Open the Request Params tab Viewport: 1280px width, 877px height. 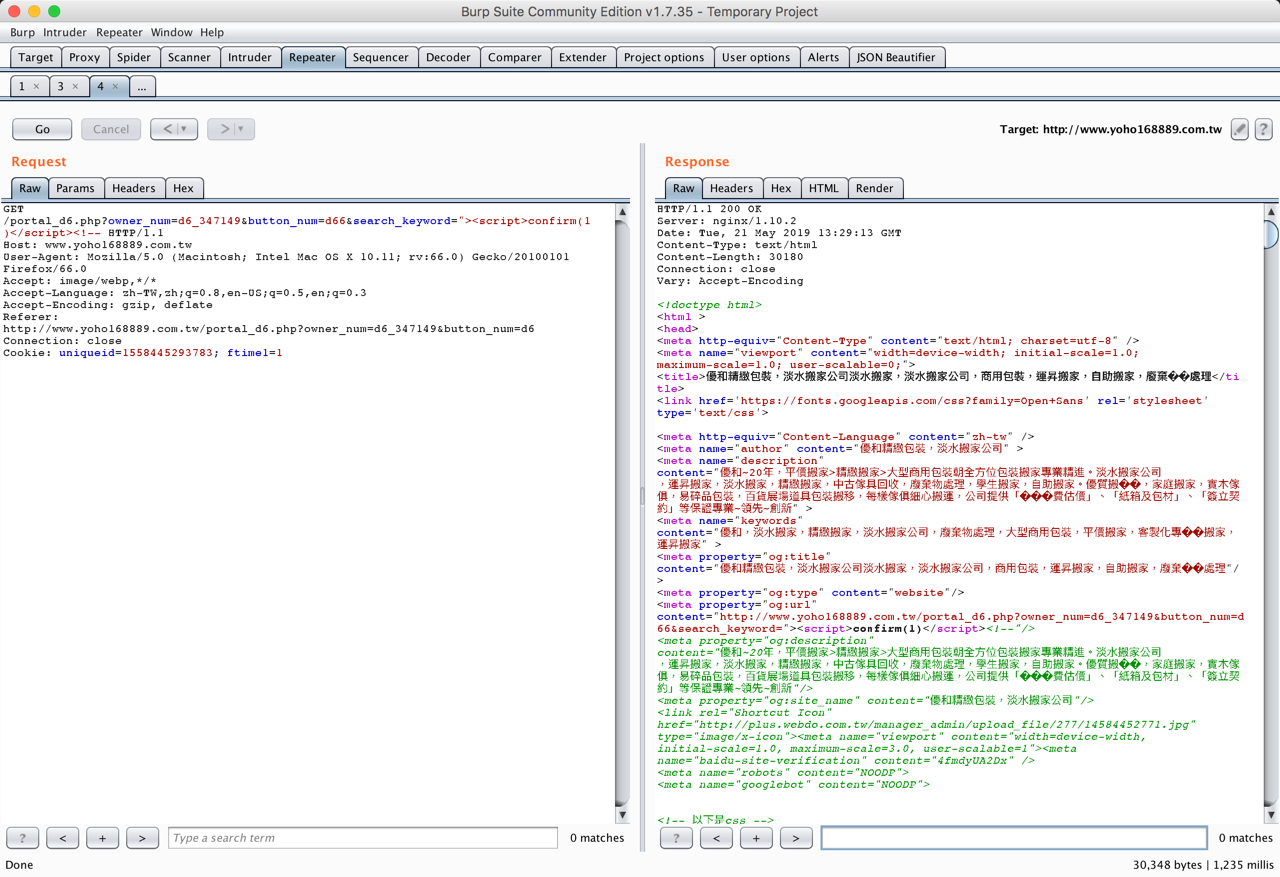(x=75, y=188)
